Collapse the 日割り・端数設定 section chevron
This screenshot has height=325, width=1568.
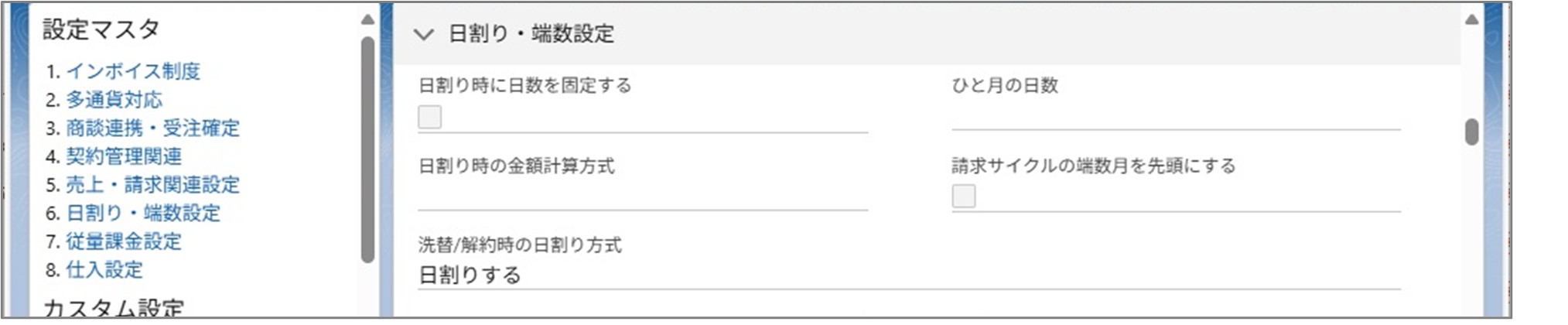[423, 34]
